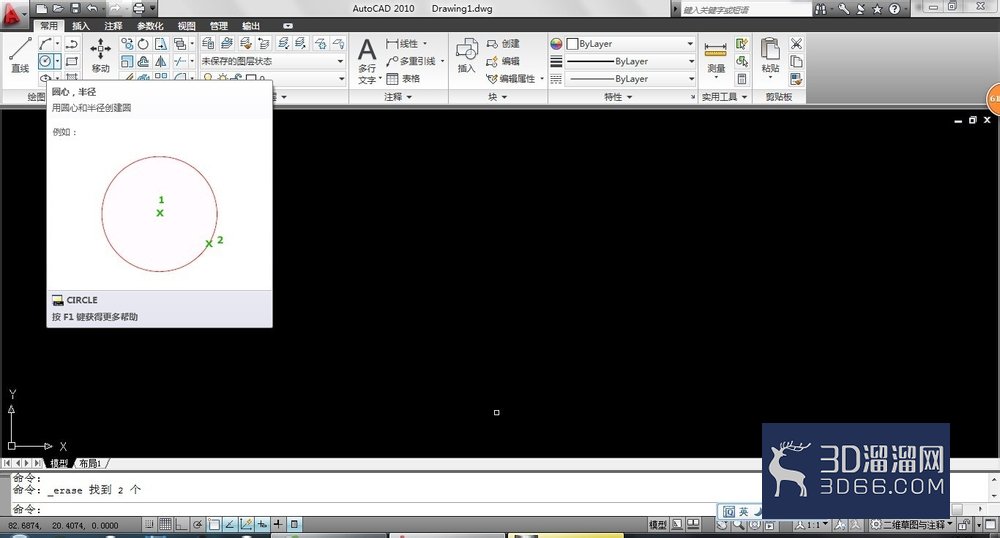Open the lineweight ByLayer dropdown

coord(630,61)
